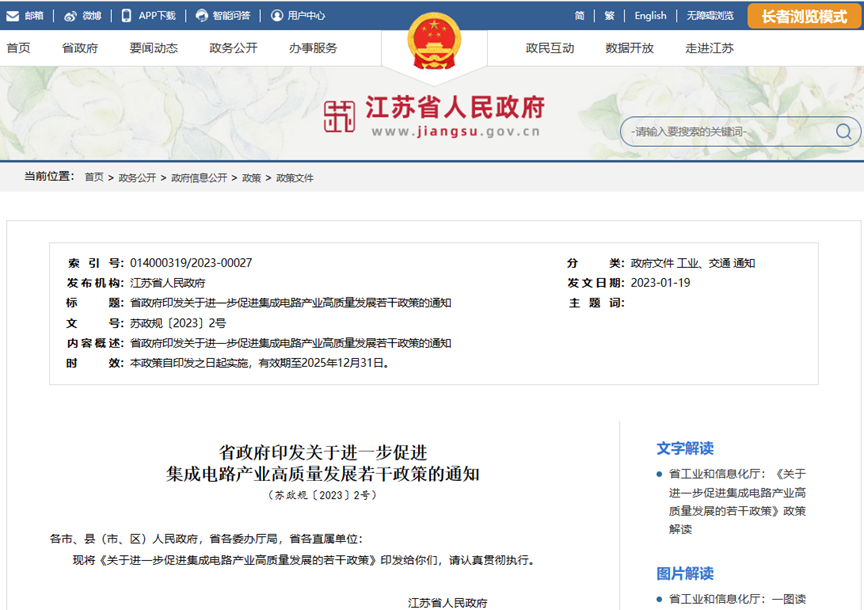Open the 一图读 picture interpretation link

point(737,599)
